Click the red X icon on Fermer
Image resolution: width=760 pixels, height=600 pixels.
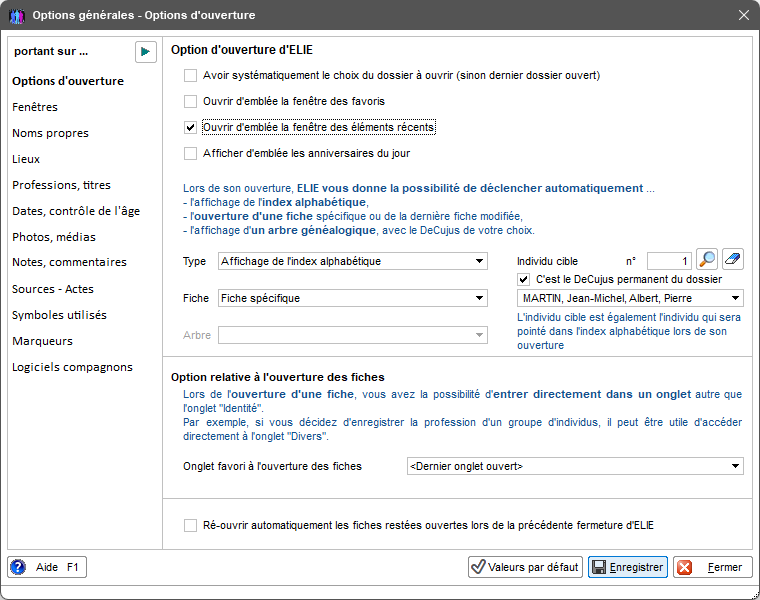click(x=684, y=567)
